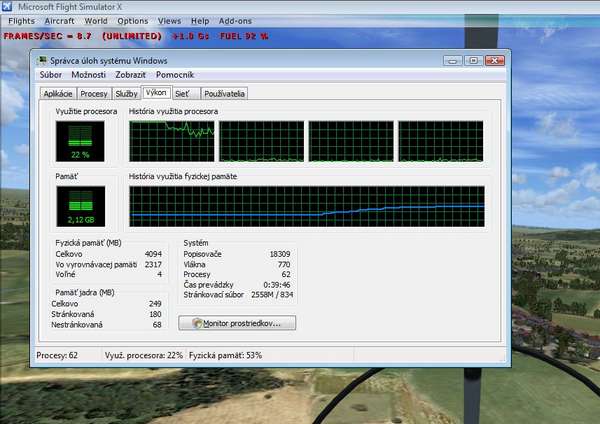600x424 pixels.
Task: Click the Využitie procesora label
Action: coord(86,111)
